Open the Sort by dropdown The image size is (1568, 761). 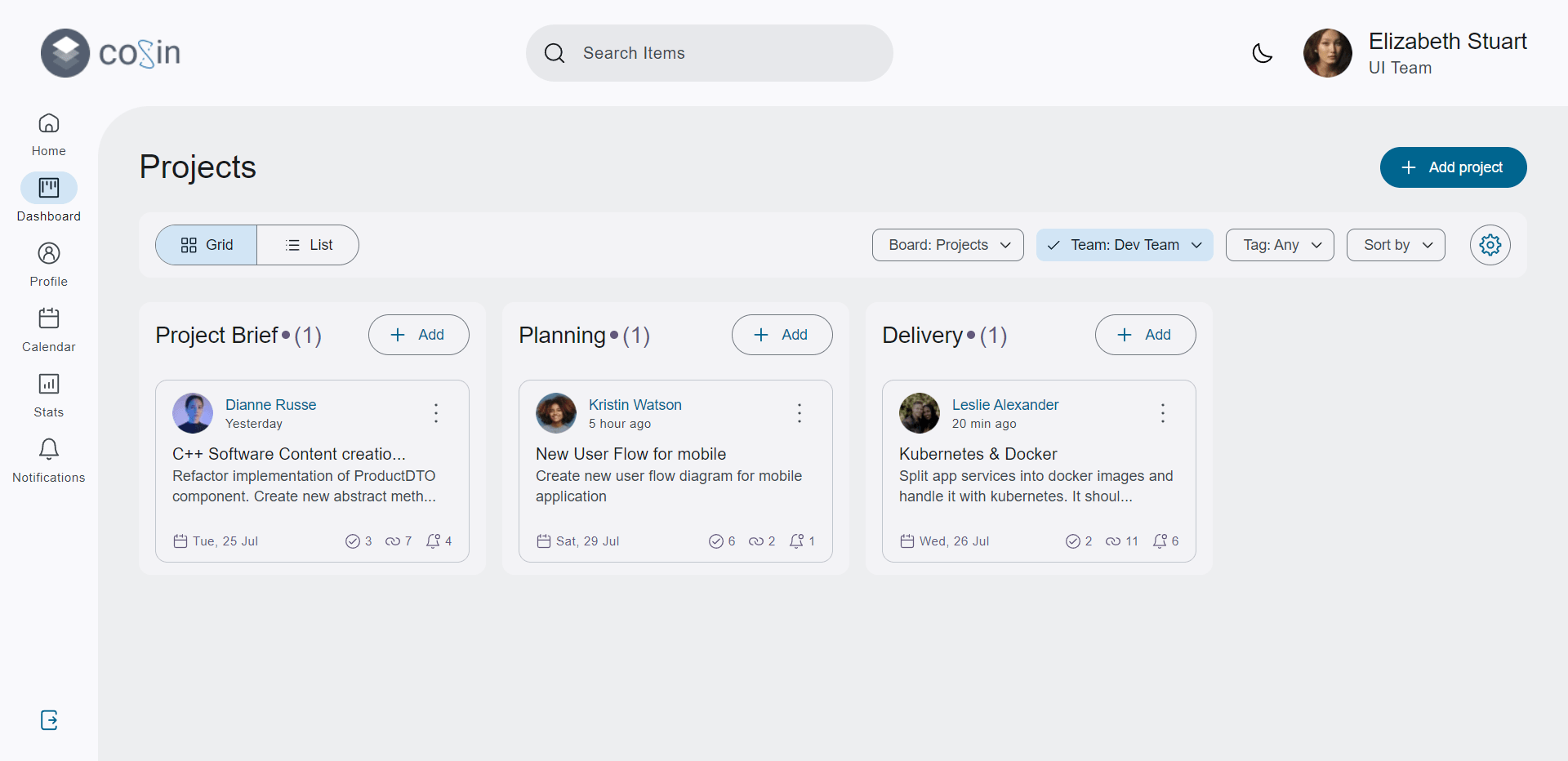1395,245
